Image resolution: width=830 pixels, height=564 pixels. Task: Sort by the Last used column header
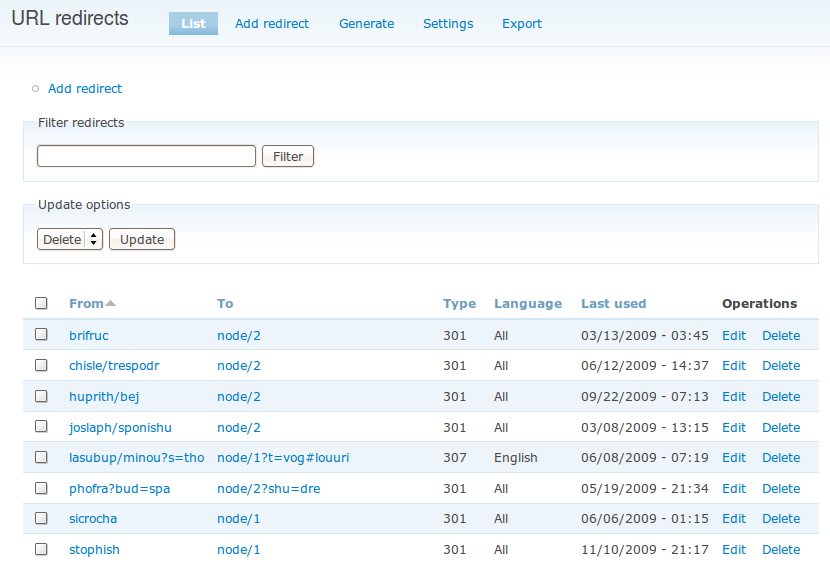614,303
